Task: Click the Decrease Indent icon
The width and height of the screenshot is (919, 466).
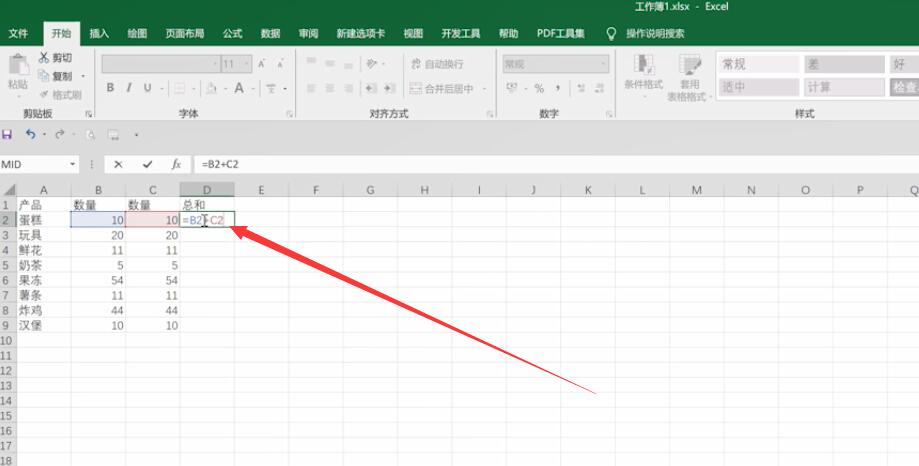Action: click(x=370, y=89)
